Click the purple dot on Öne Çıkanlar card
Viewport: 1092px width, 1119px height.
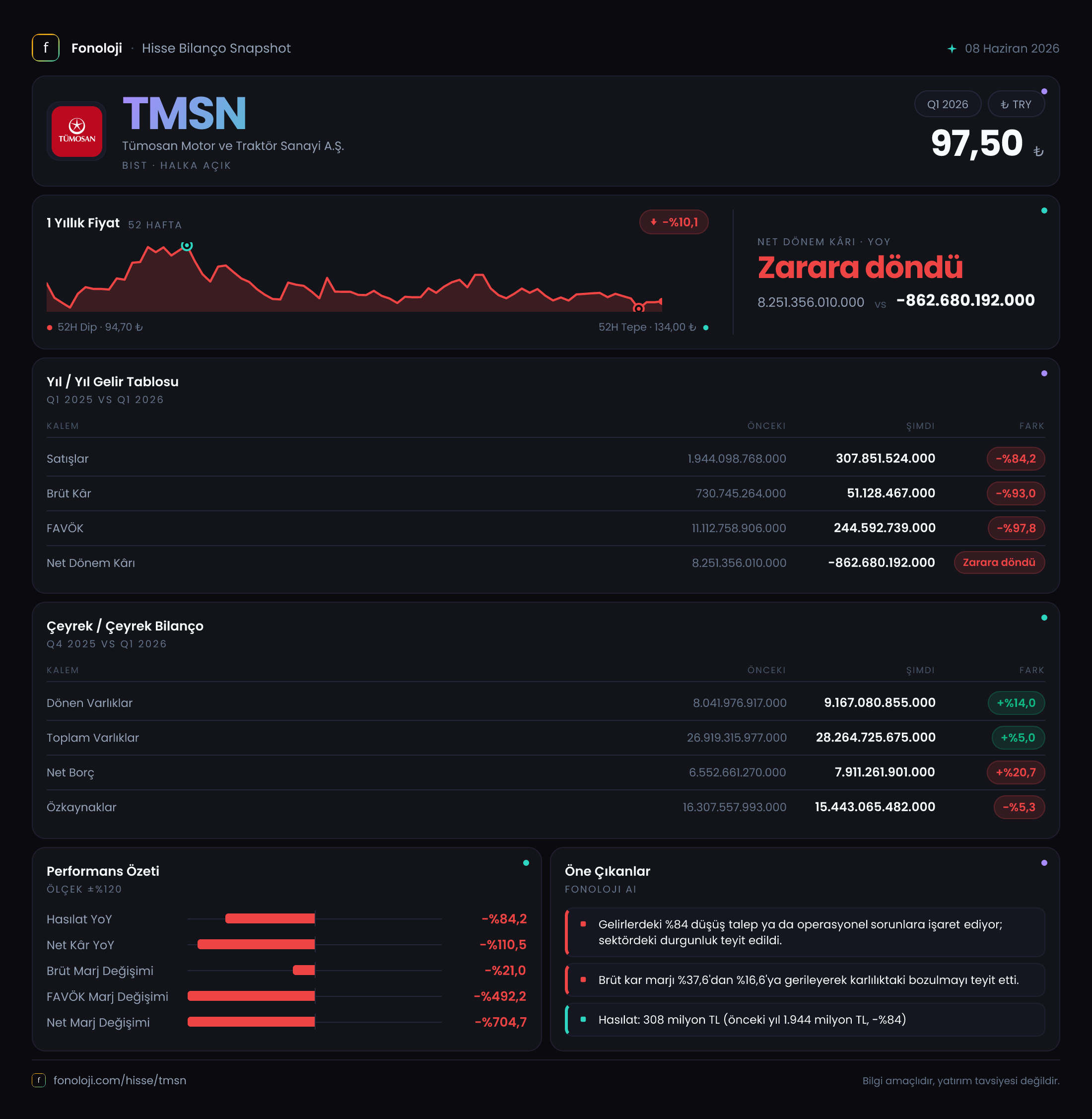(x=1044, y=863)
